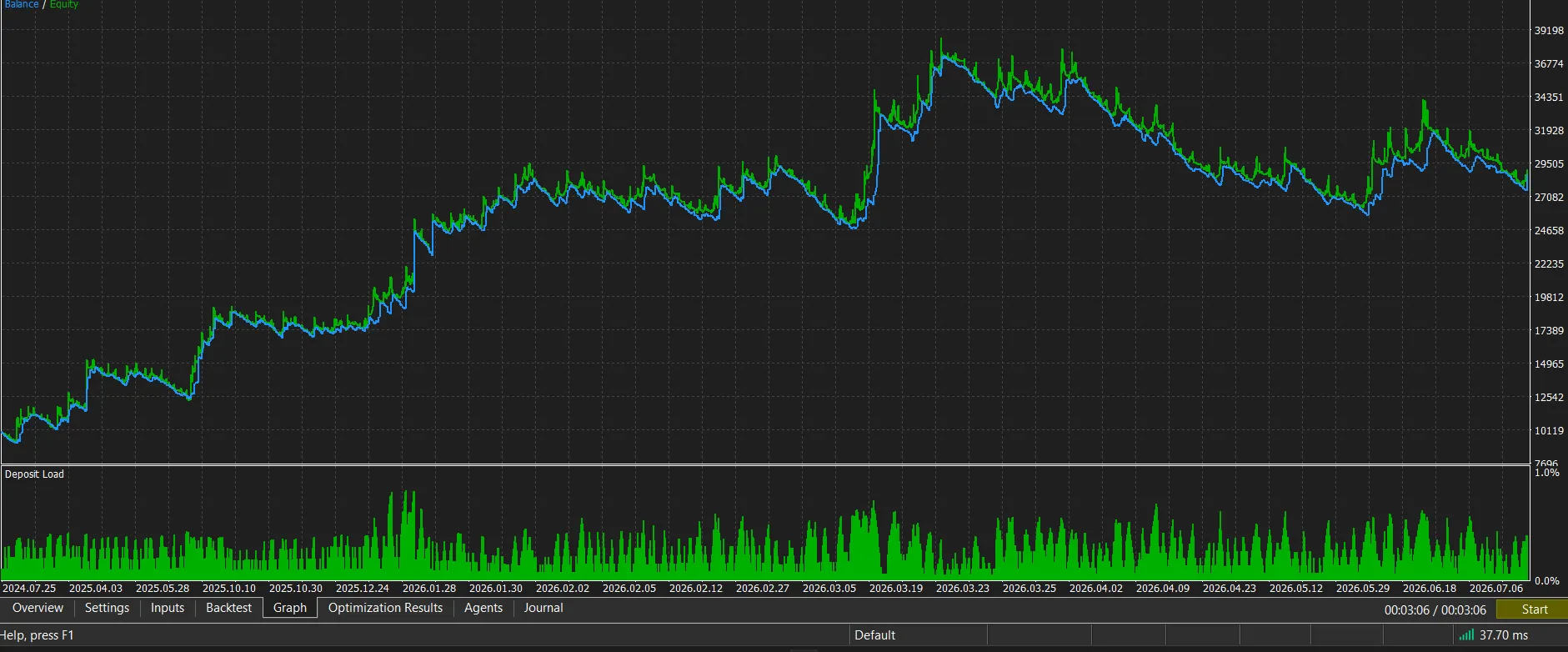Click the 2026.02.02 date label
The width and height of the screenshot is (1568, 652).
coord(563,589)
